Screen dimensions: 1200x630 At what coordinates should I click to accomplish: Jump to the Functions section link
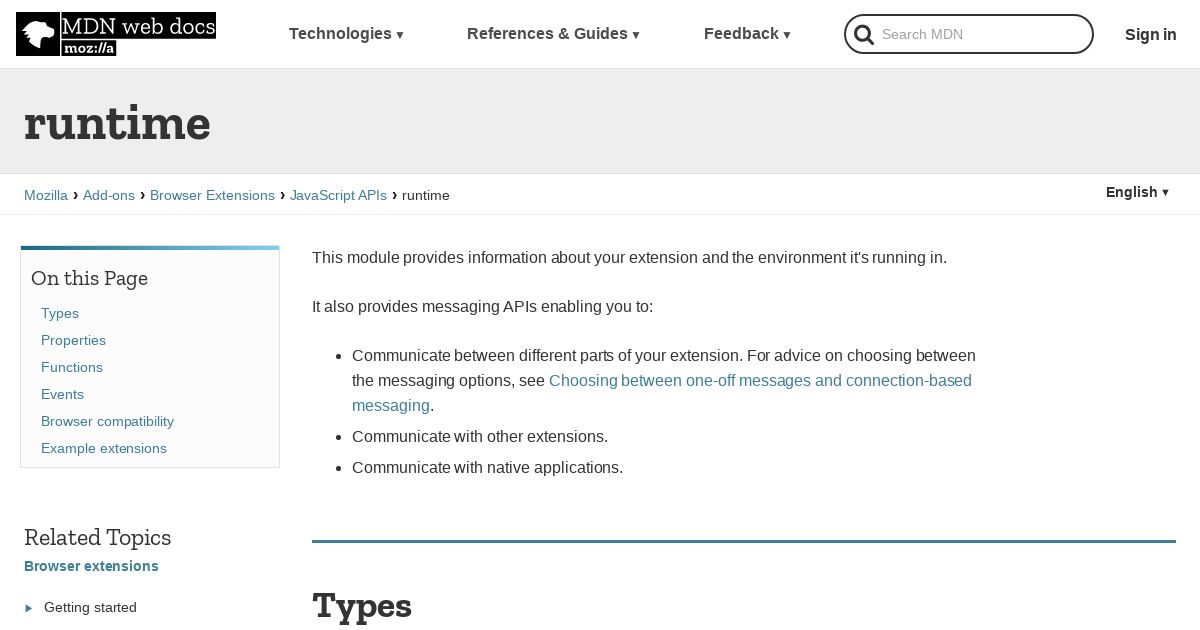(x=72, y=367)
